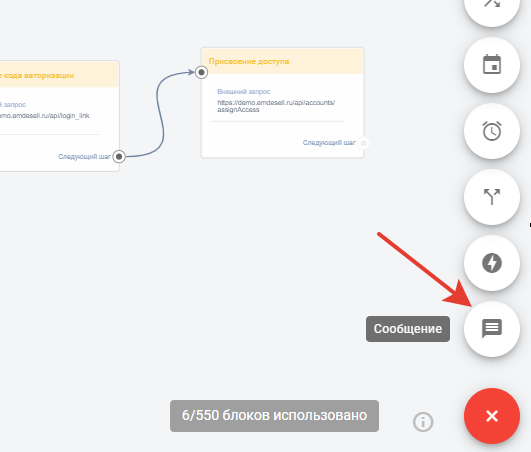Open the assignAccess URL in the block

[276, 106]
